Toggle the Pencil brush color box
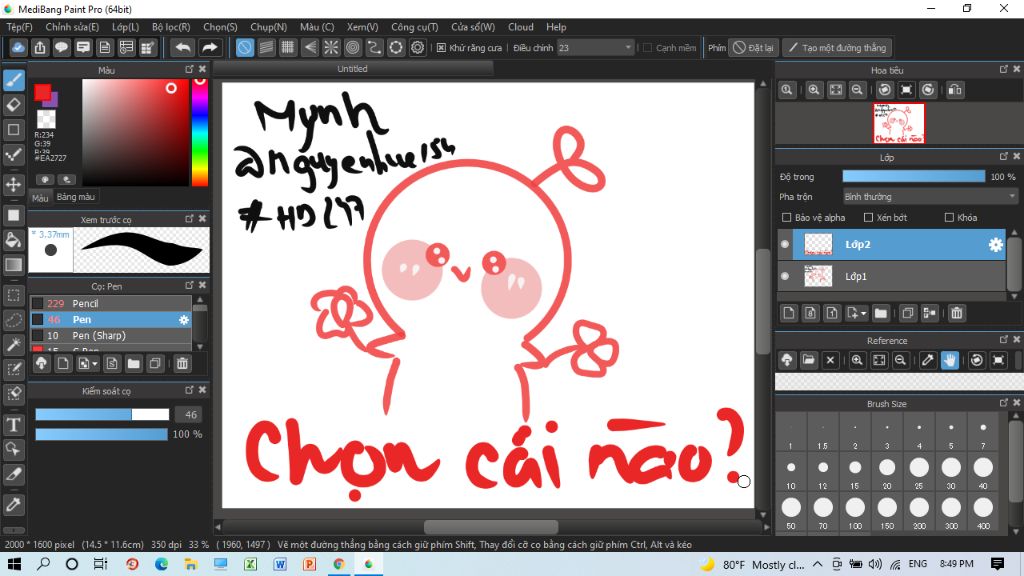Image resolution: width=1024 pixels, height=576 pixels. [38, 304]
